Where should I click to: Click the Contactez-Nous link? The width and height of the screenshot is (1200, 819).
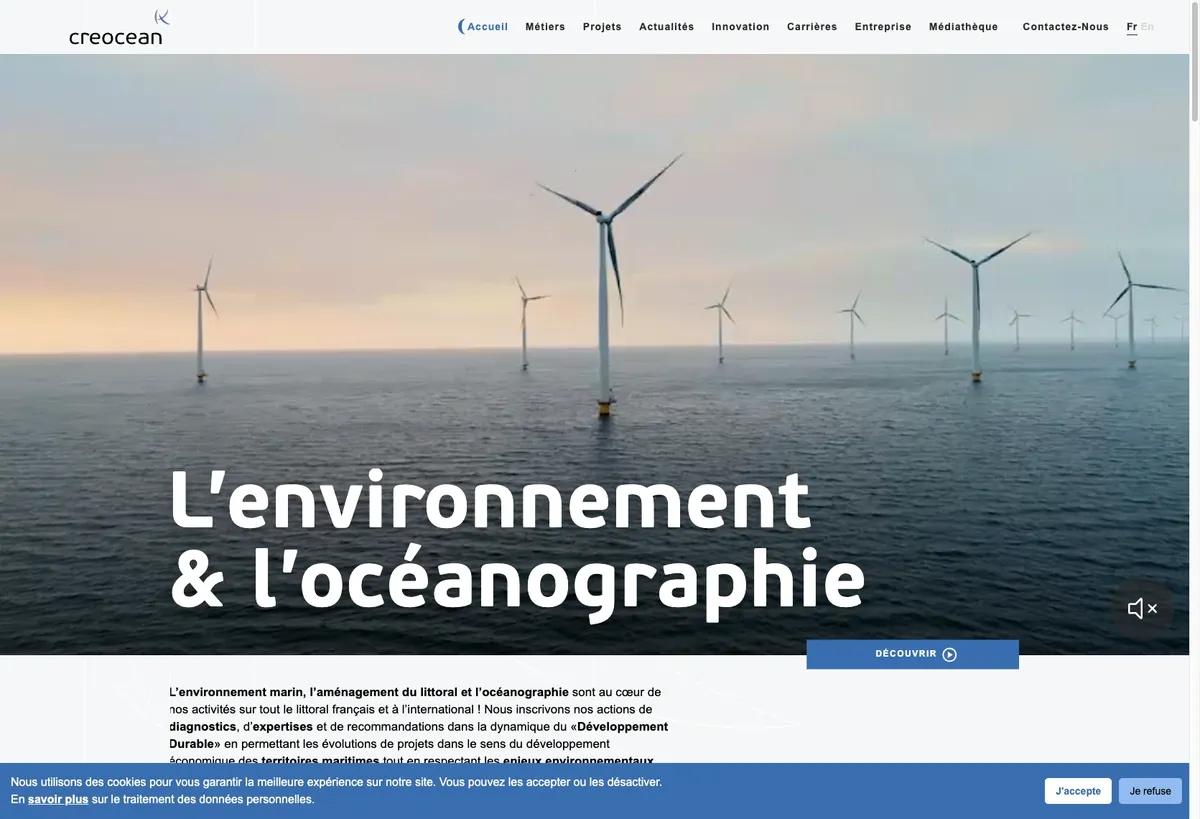tap(1066, 27)
